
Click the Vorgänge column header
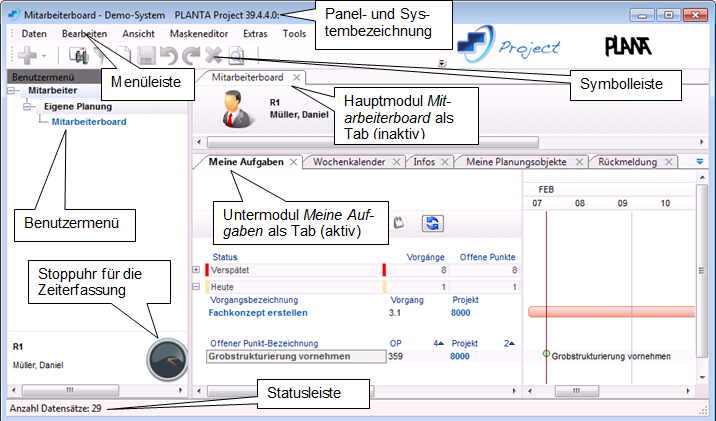coord(426,257)
